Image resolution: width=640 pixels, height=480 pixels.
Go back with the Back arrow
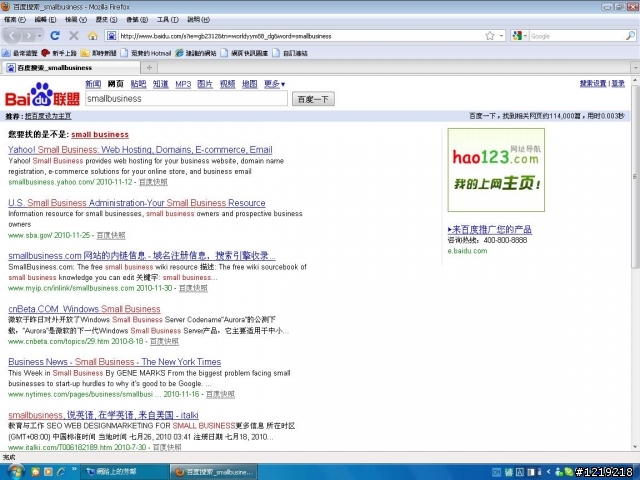pyautogui.click(x=12, y=36)
